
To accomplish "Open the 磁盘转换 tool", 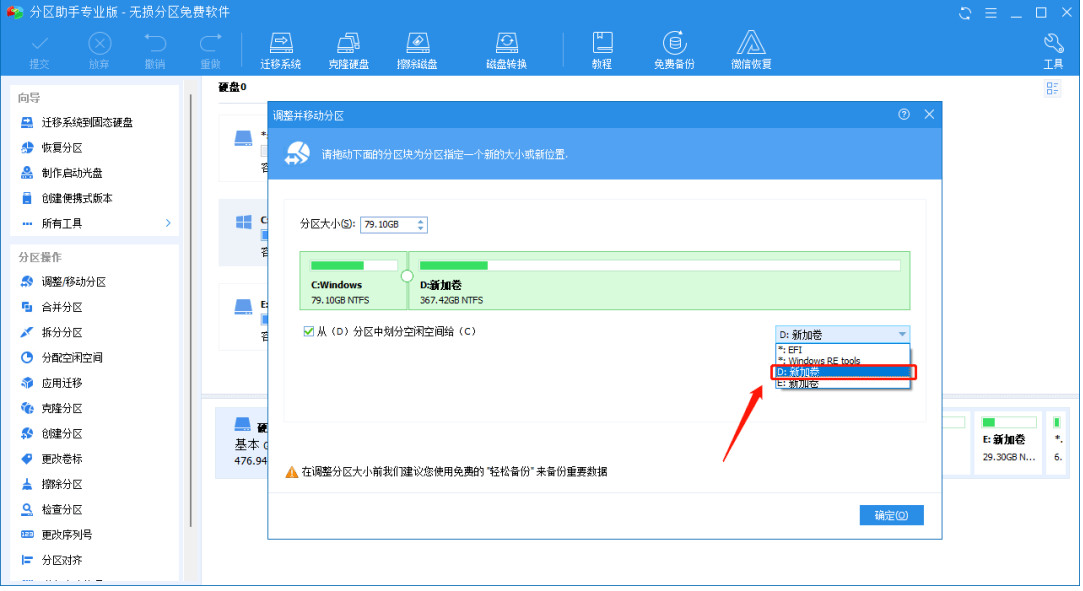I will point(506,50).
